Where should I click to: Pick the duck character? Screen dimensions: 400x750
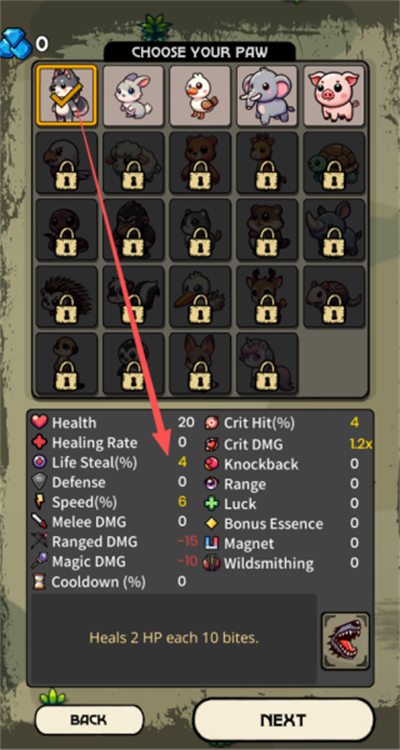tap(200, 95)
